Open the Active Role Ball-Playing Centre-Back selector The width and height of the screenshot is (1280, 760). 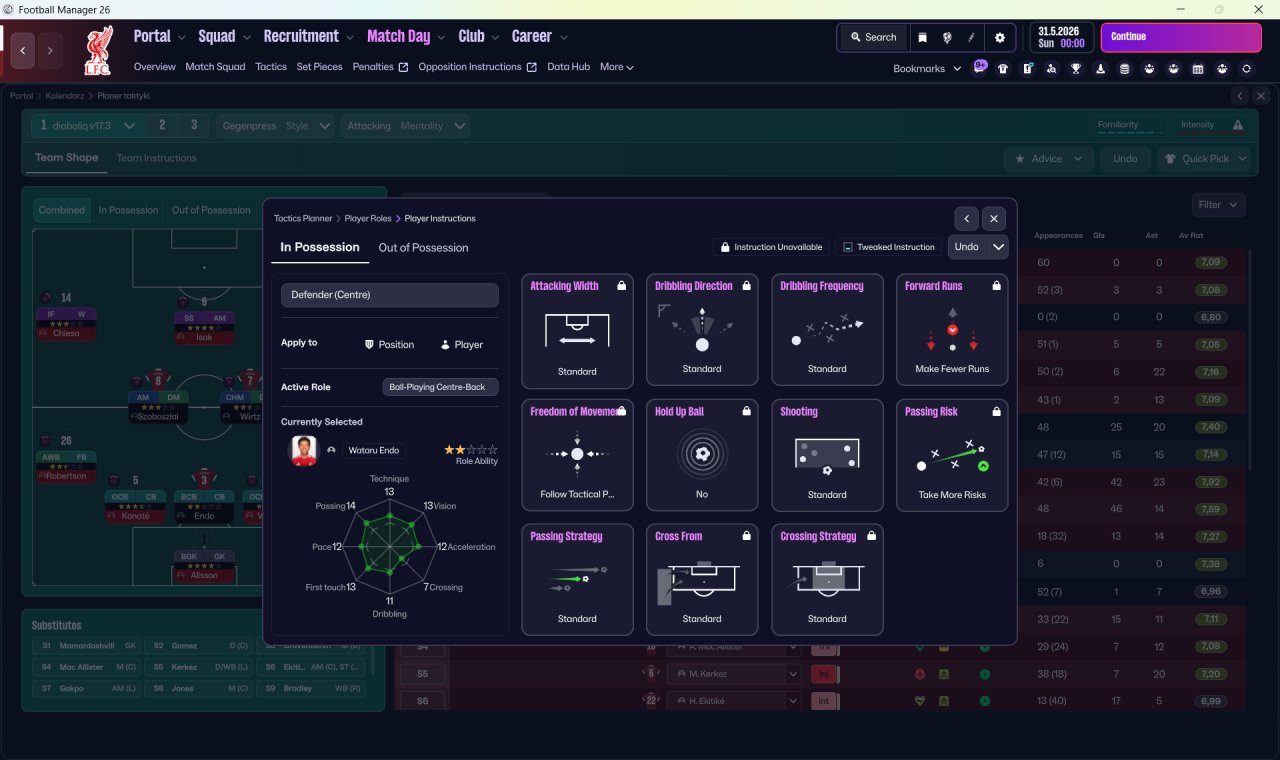click(440, 387)
